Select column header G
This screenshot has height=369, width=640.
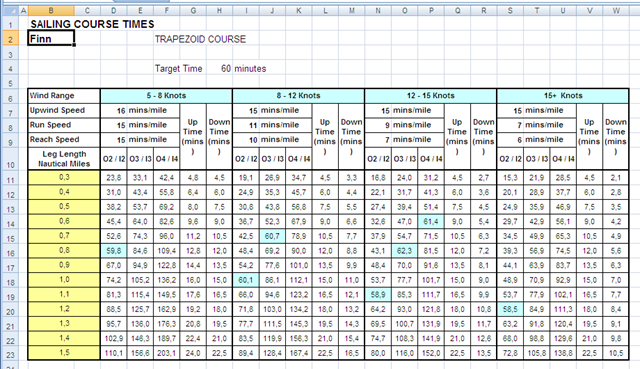tap(193, 11)
